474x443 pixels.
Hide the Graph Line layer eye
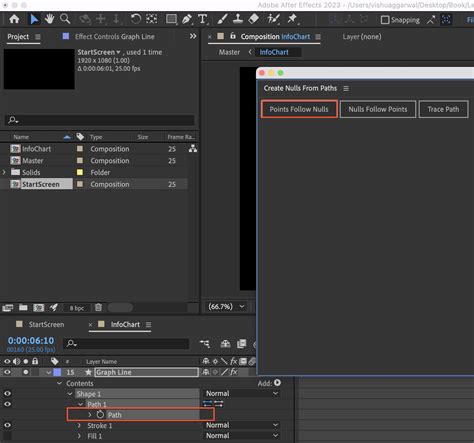[7, 372]
